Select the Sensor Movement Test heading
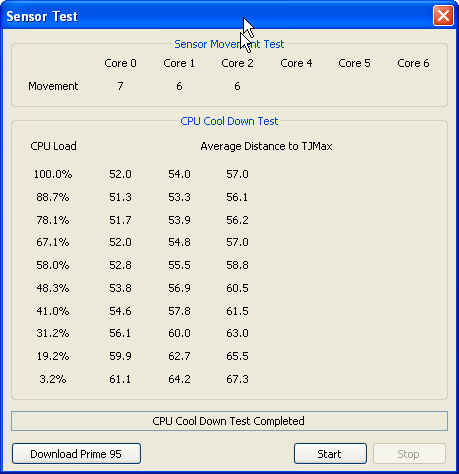459x474 pixels. click(x=229, y=44)
